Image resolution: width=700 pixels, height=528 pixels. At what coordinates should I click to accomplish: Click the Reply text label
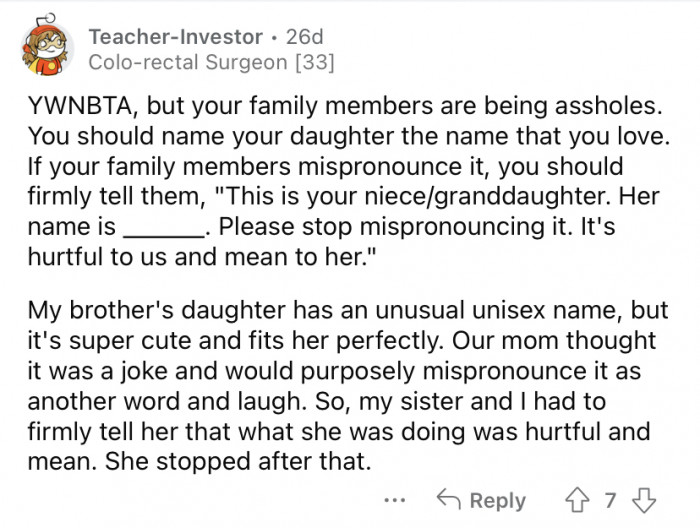(497, 500)
